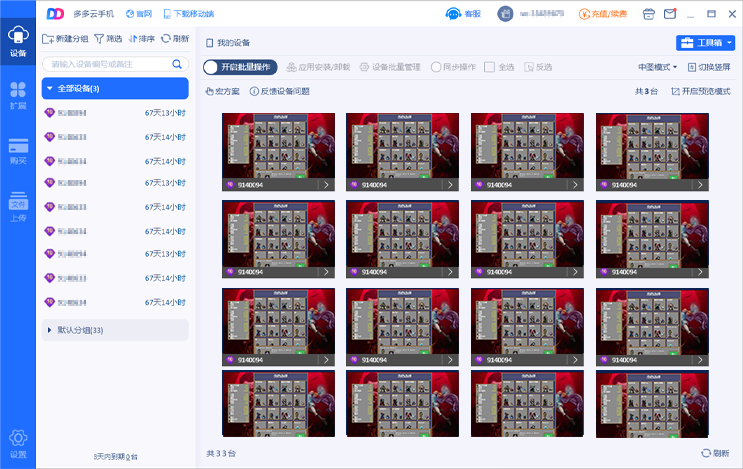Image resolution: width=743 pixels, height=469 pixels.
Task: Collapse the 全部设备(3) group
Action: tap(115, 89)
